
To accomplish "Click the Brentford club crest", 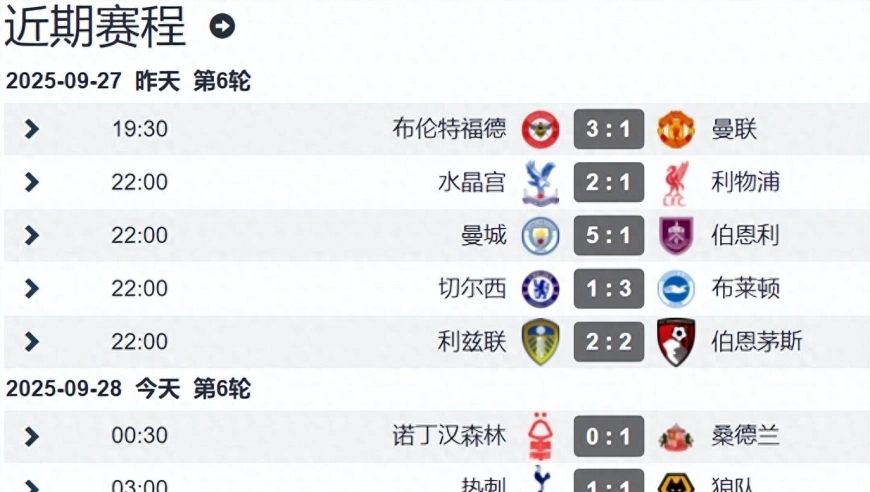I will (540, 129).
